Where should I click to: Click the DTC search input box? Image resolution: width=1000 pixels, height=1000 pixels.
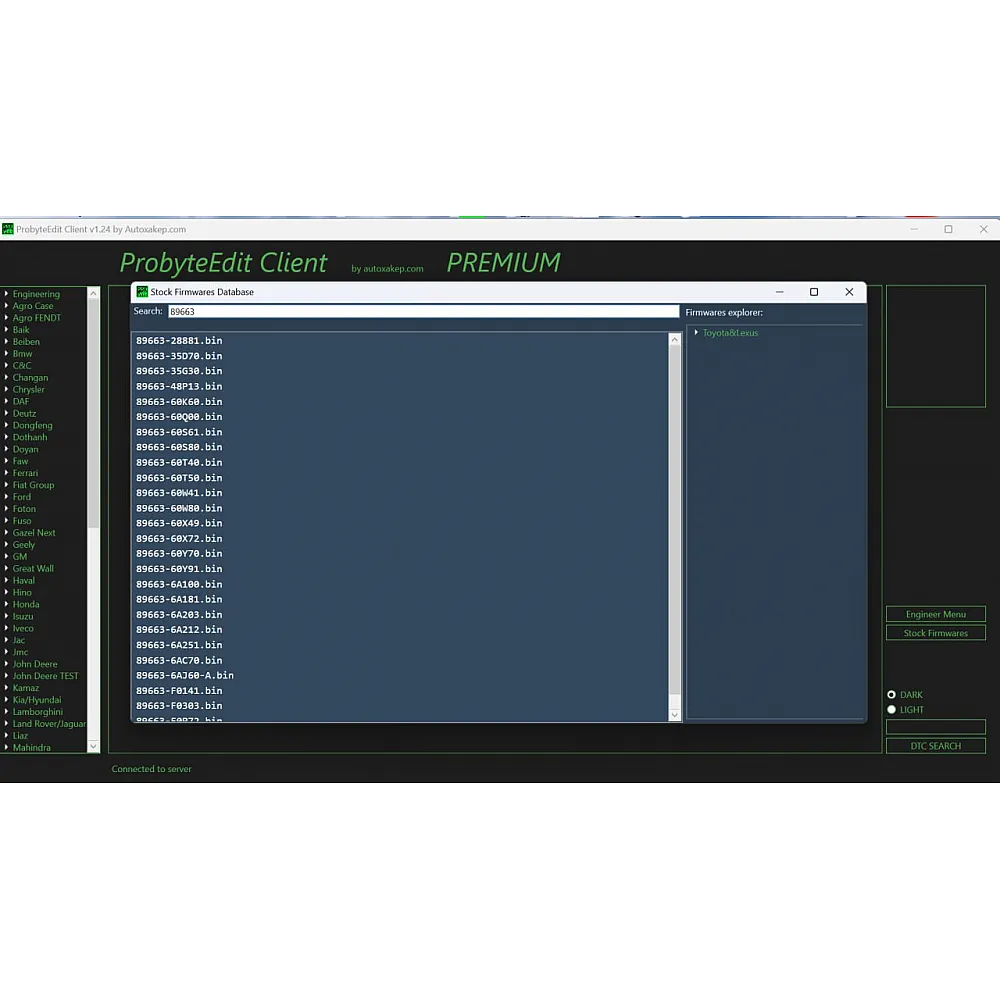pos(935,727)
